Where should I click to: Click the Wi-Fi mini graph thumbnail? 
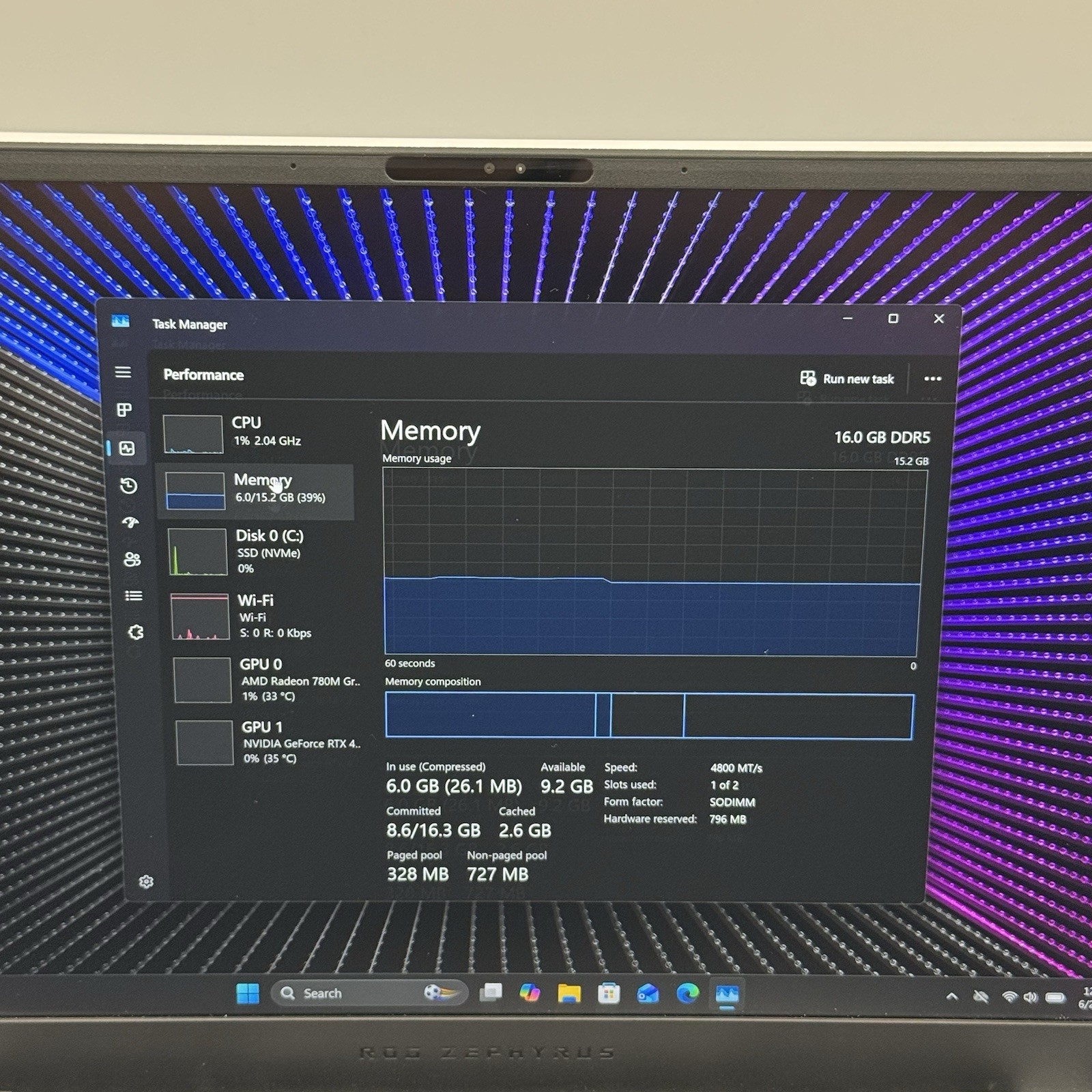tap(200, 616)
